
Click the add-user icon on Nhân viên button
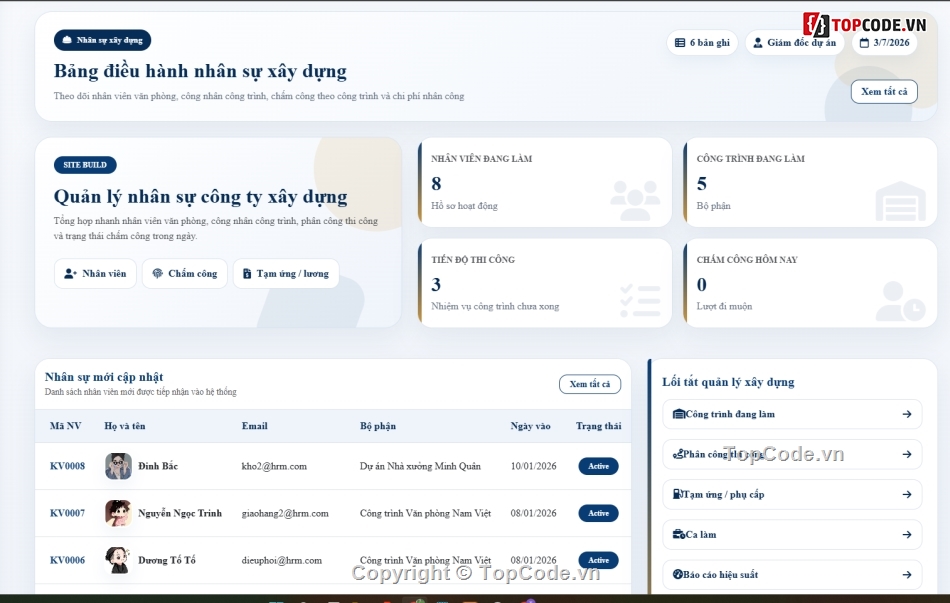tap(70, 274)
